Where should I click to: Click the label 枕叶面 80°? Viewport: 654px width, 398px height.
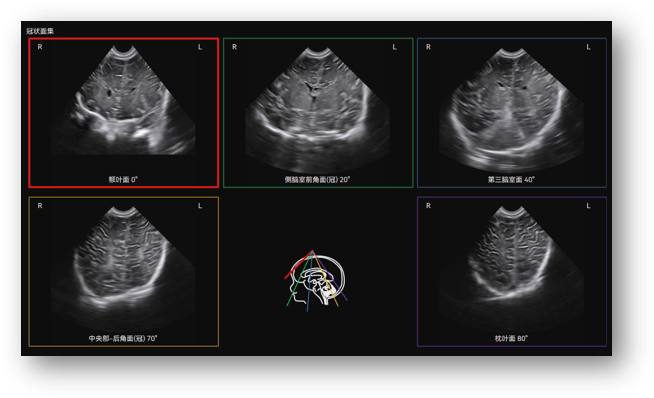click(511, 338)
